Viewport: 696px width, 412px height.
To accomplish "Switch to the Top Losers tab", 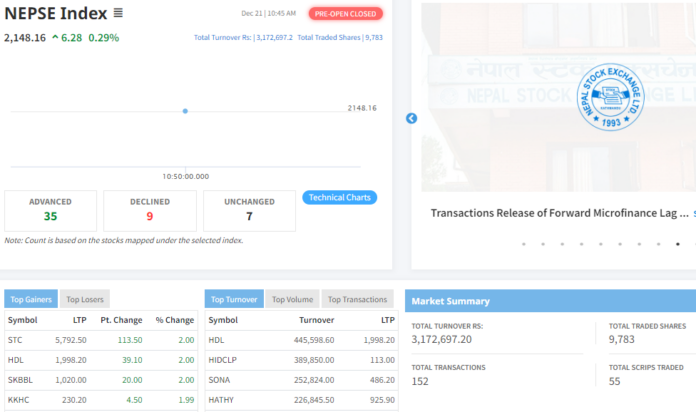I will tap(85, 299).
